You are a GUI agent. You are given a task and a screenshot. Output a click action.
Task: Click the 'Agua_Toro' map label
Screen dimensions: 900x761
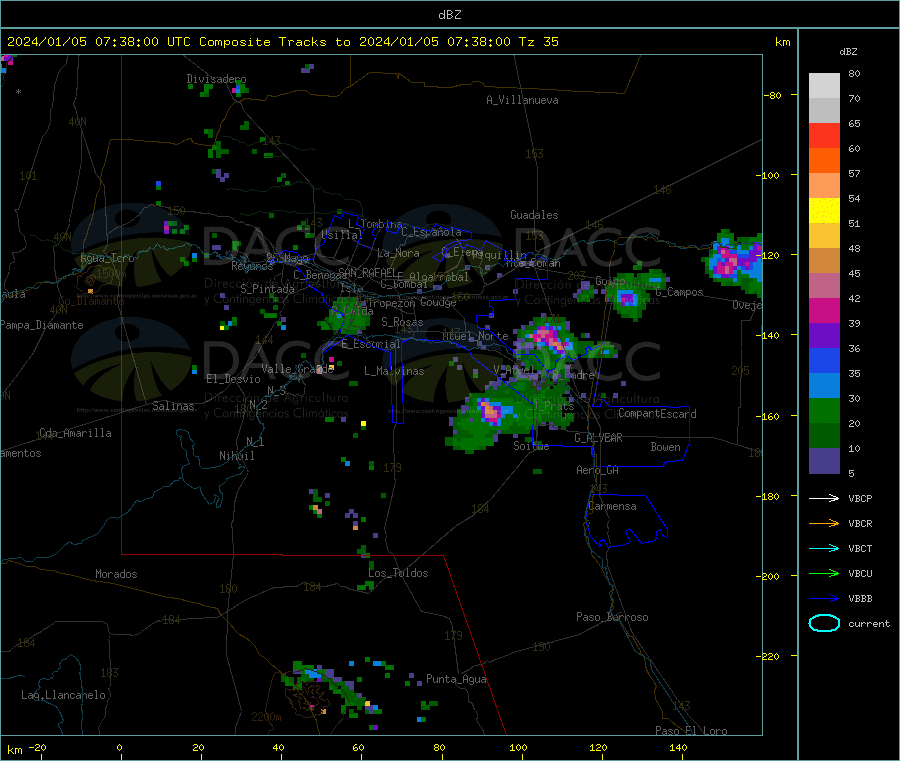tap(107, 258)
